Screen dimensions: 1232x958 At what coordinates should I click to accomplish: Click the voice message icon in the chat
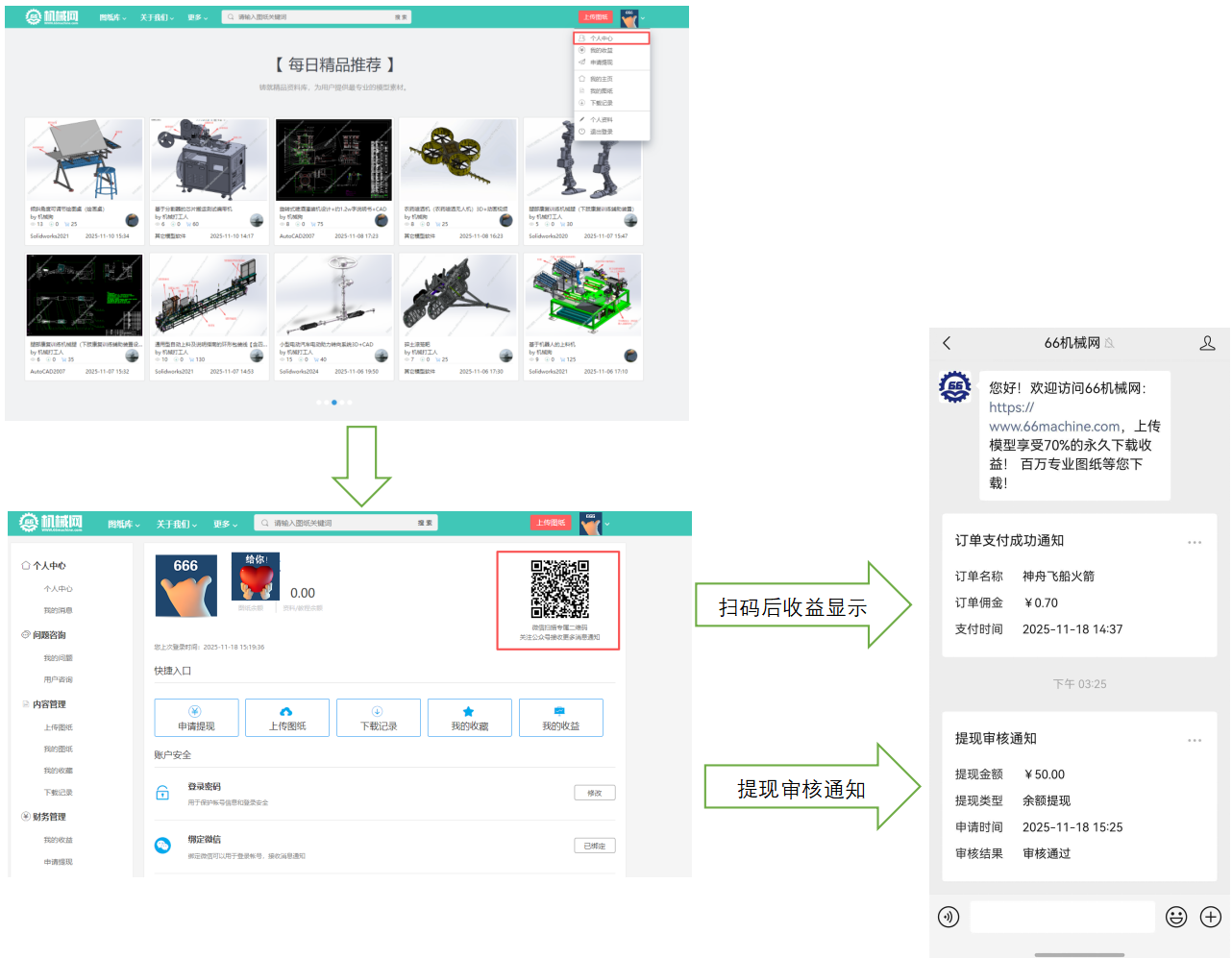[948, 917]
